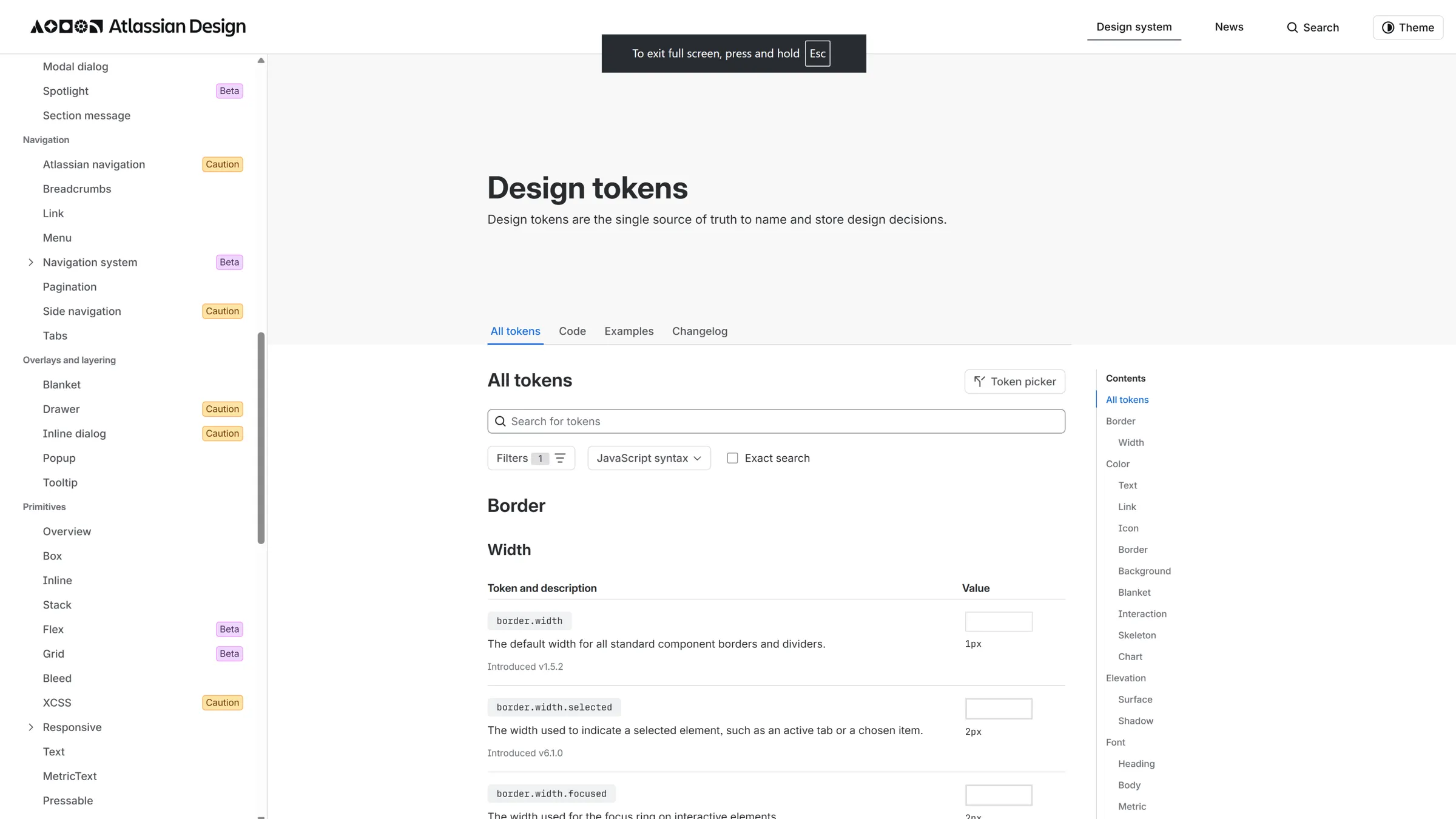The width and height of the screenshot is (1456, 819).
Task: Click the Atlassian Design logo
Action: pos(138,27)
